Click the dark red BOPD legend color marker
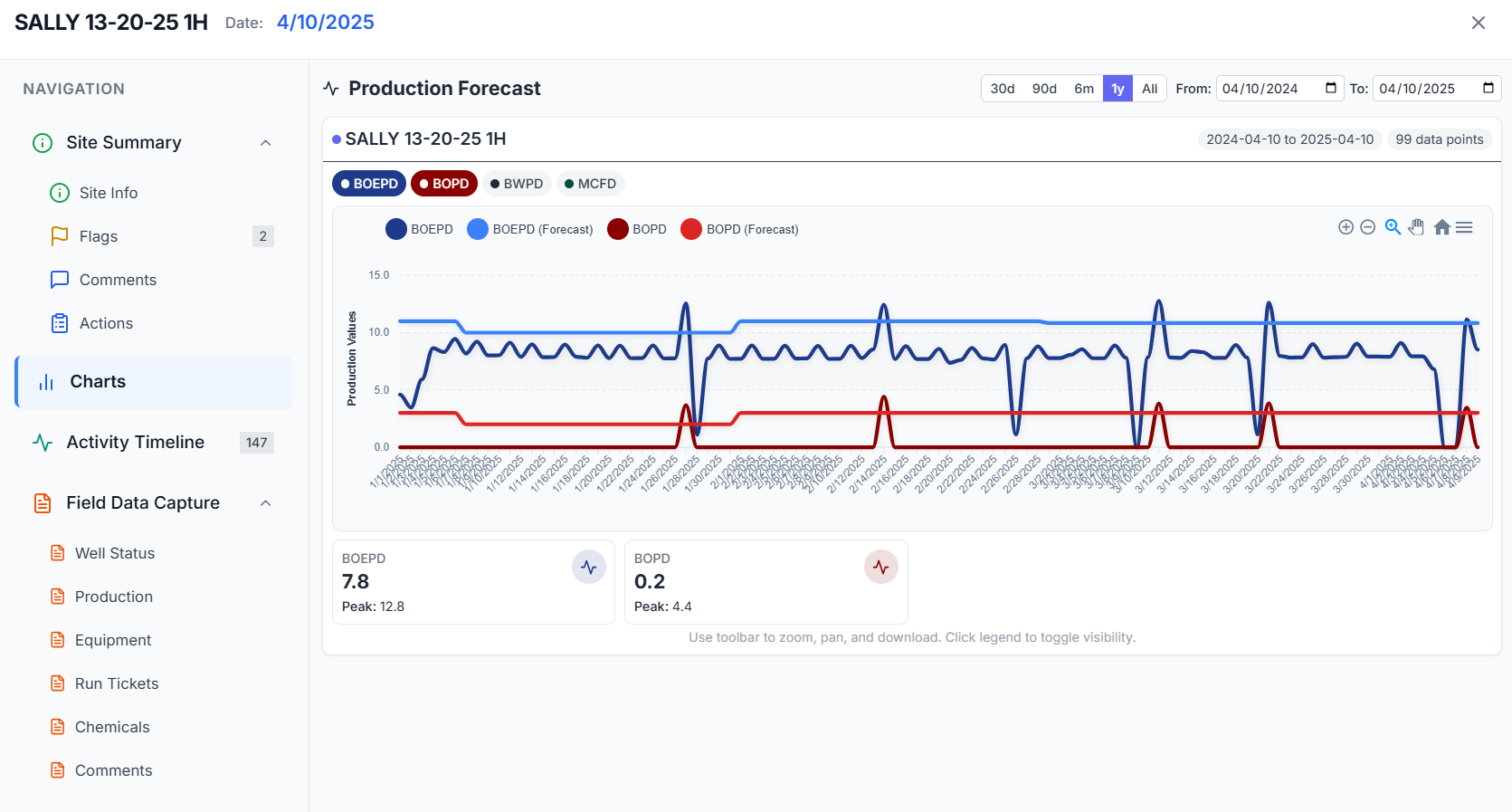The height and width of the screenshot is (812, 1512). coord(614,229)
